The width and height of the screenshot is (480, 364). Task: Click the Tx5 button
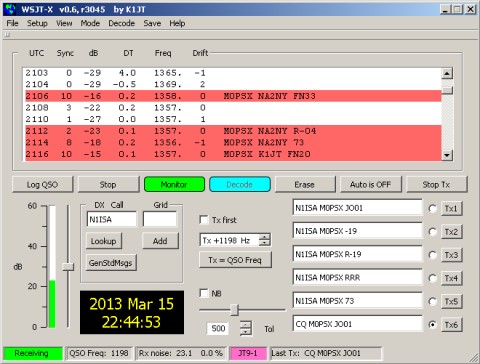(451, 301)
